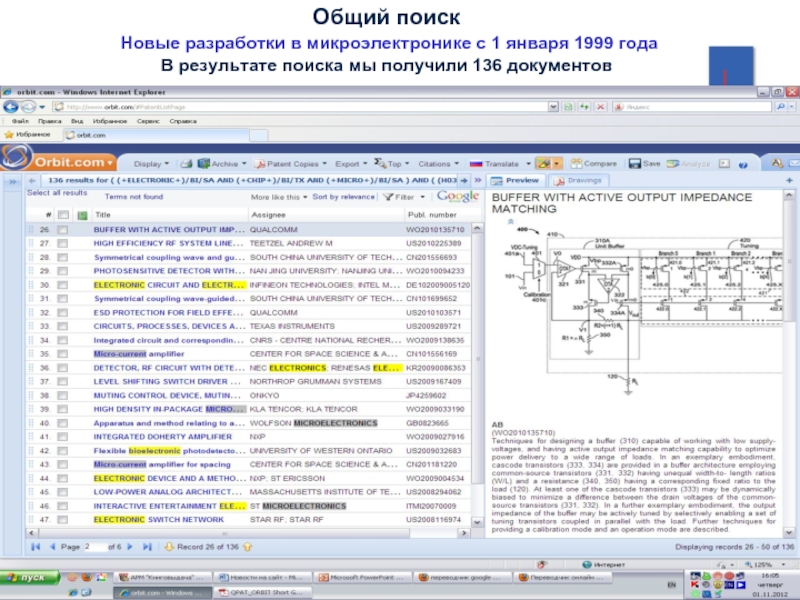Open the address bar history dropdown
800x600 pixels.
554,107
